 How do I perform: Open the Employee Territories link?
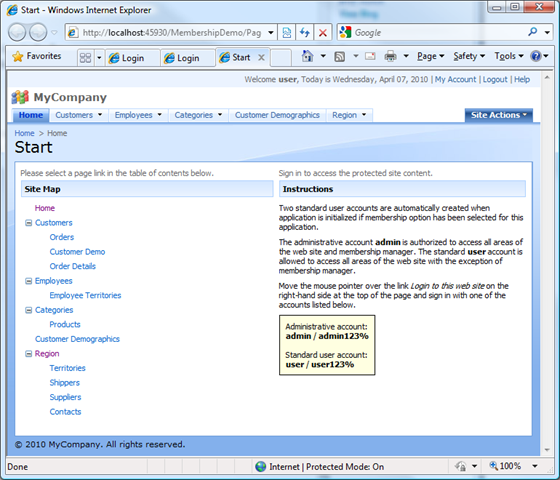[85, 295]
